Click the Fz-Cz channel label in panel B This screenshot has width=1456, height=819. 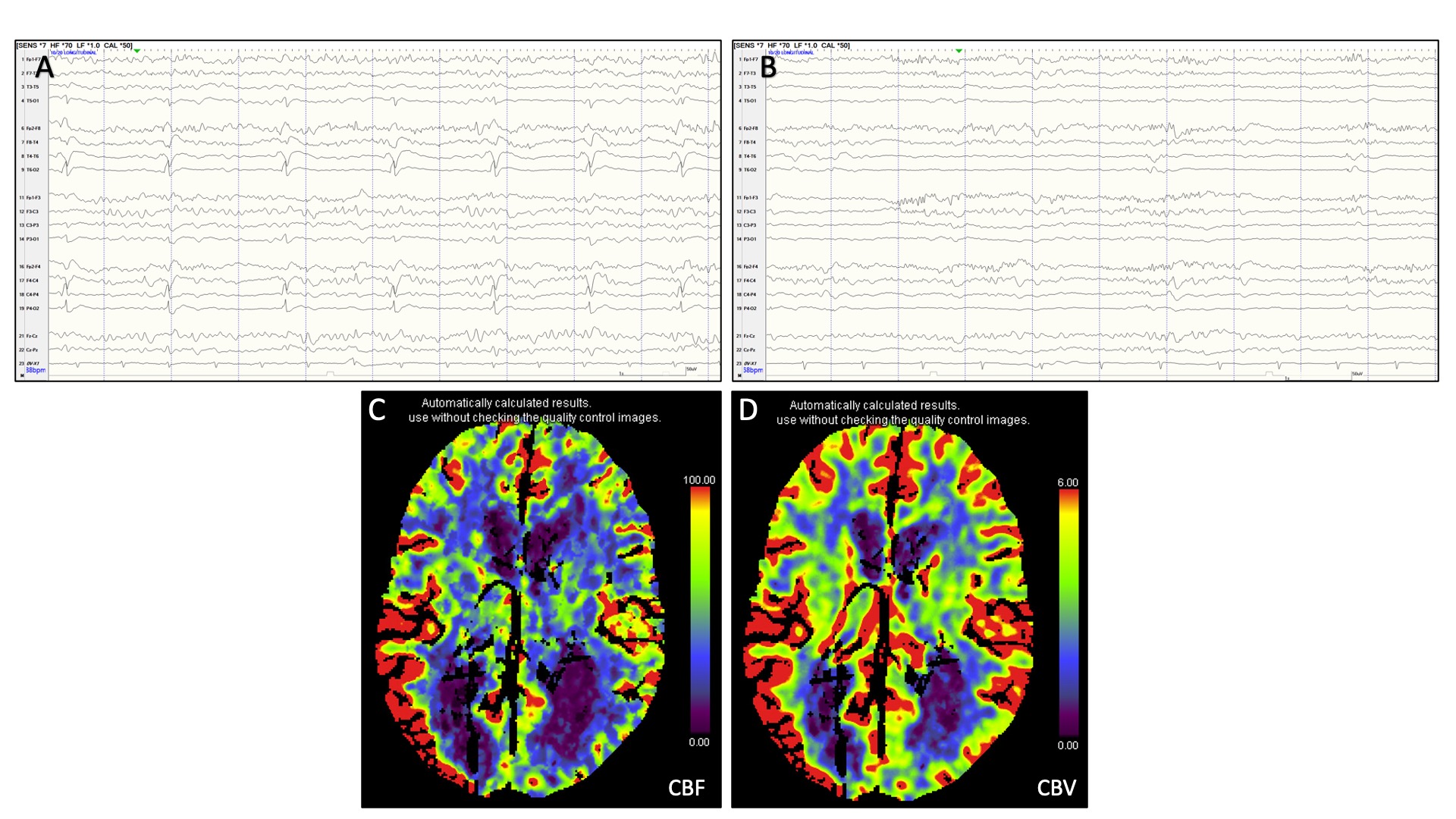(x=748, y=336)
